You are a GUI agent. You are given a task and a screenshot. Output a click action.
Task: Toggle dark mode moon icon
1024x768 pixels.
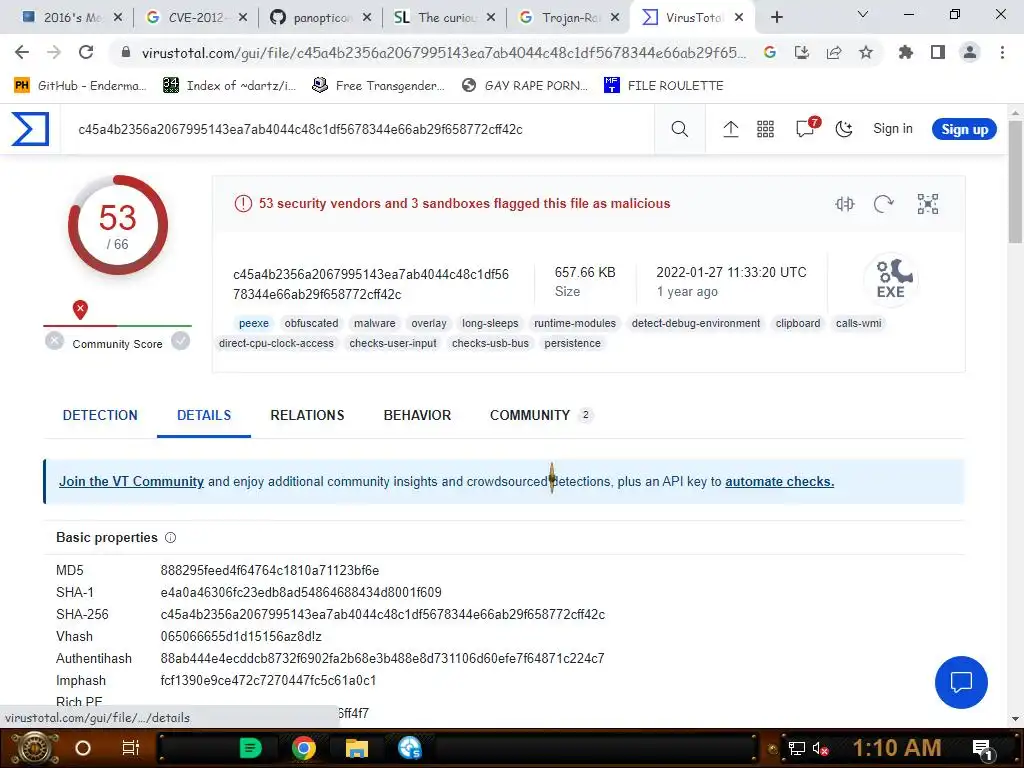tap(843, 129)
